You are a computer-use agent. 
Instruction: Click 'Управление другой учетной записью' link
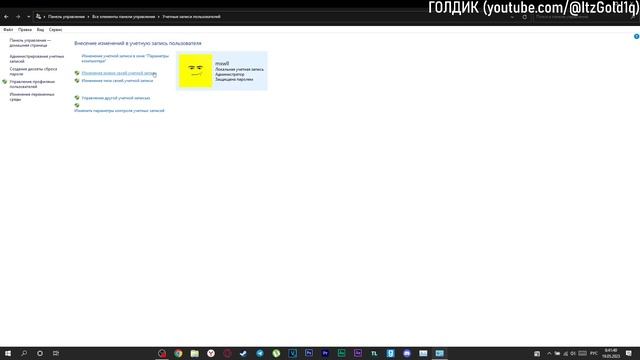click(x=116, y=98)
